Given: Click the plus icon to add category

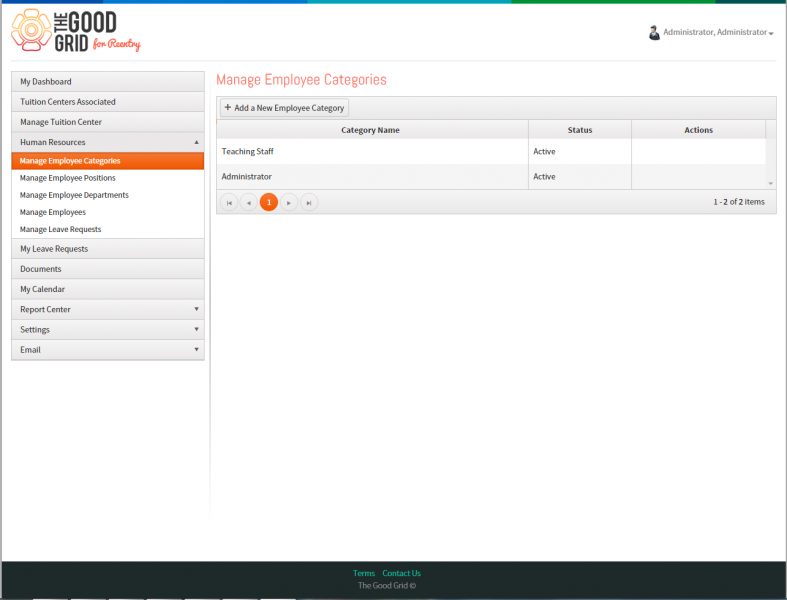Looking at the screenshot, I should 227,107.
